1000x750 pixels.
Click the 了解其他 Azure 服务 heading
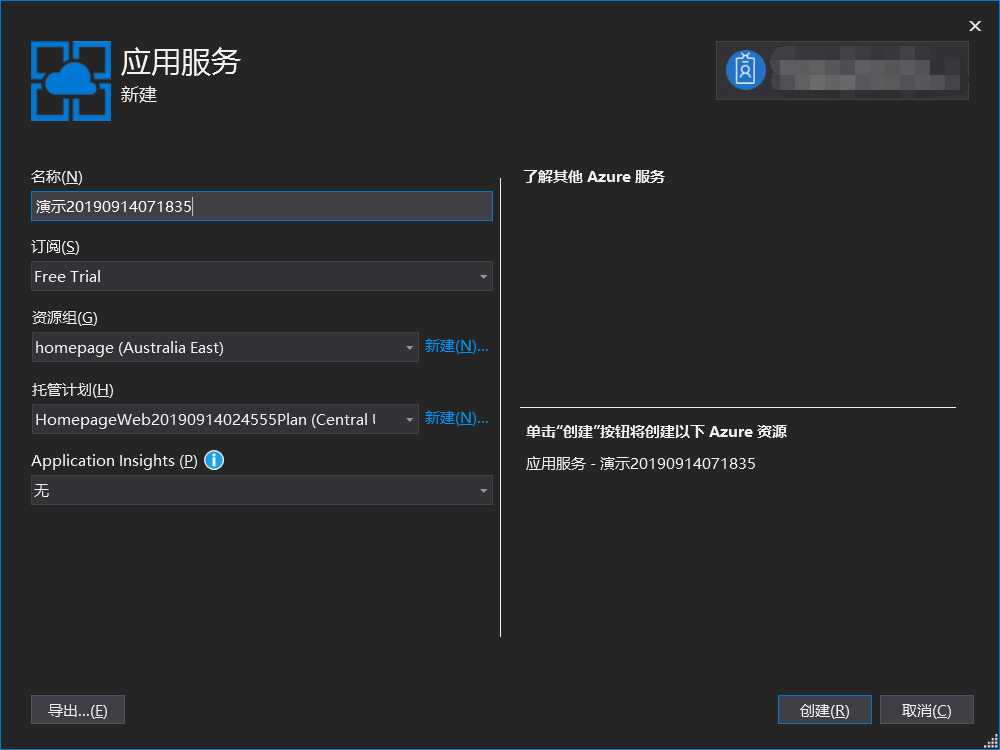(x=594, y=177)
